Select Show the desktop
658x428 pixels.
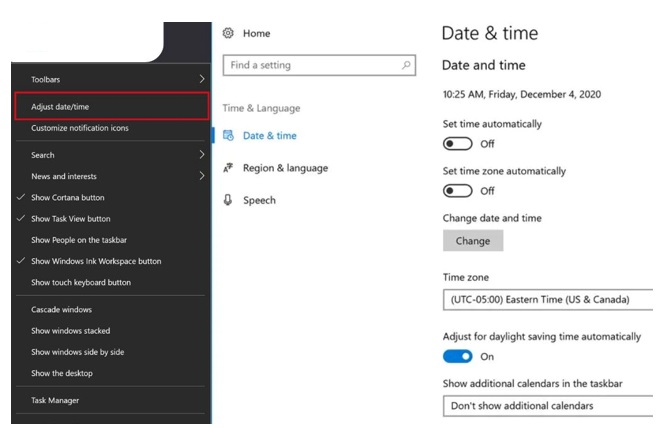(x=62, y=373)
